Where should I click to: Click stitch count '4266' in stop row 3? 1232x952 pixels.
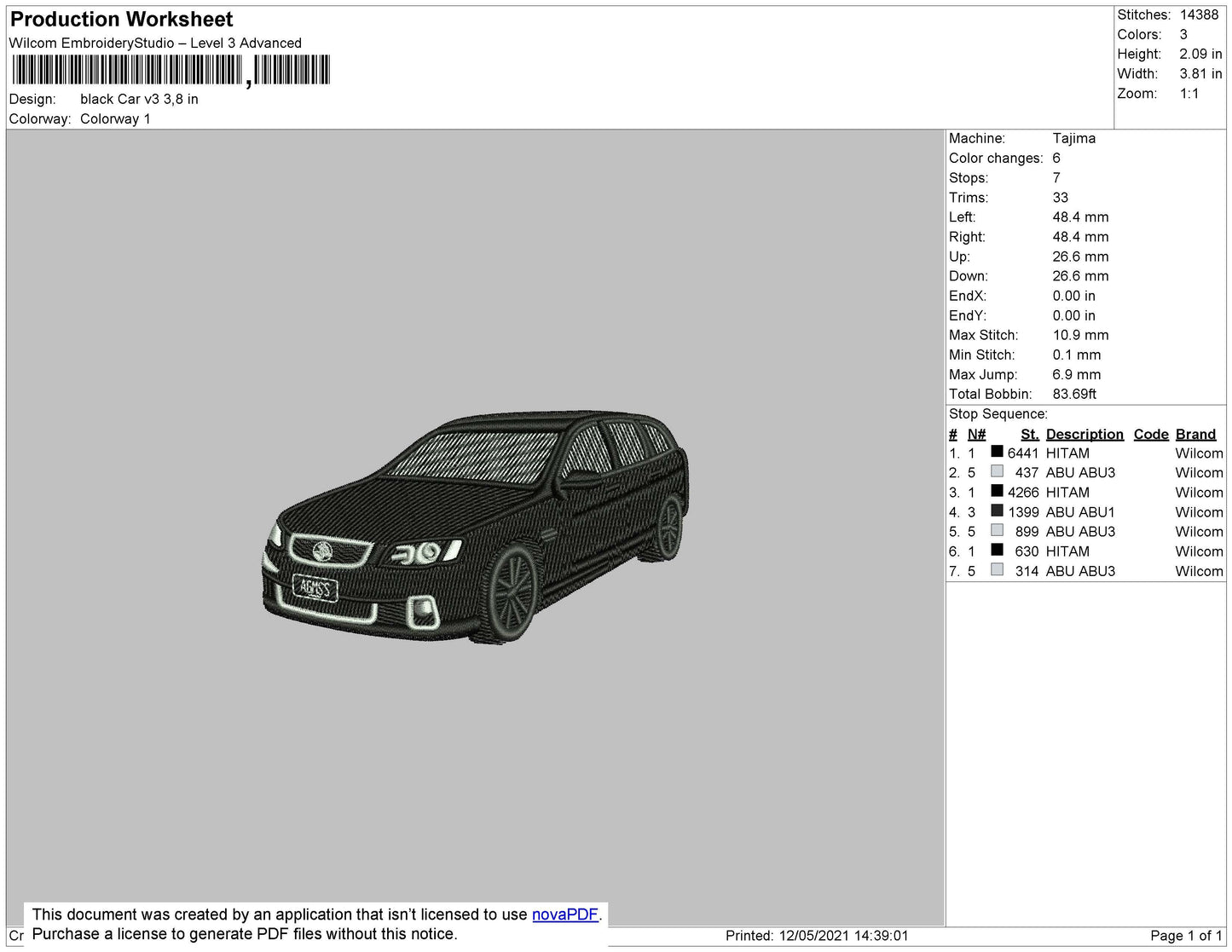pos(1023,493)
